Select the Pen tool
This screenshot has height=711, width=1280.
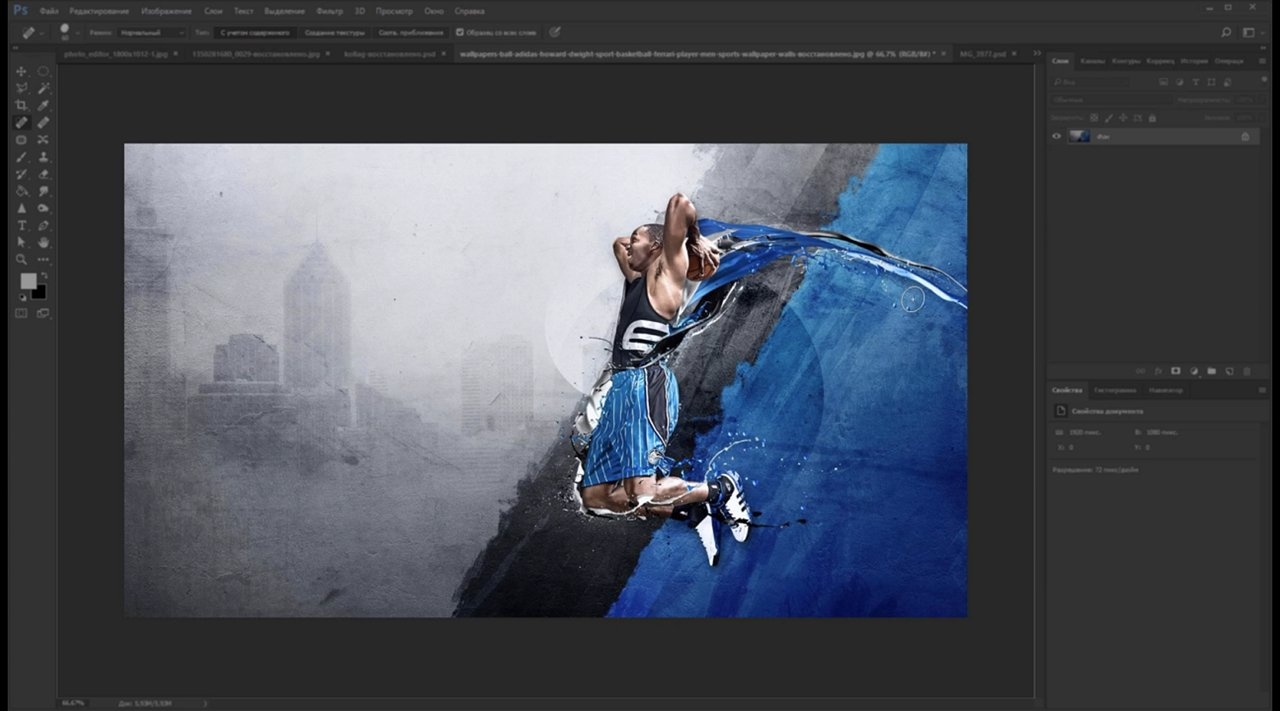43,225
